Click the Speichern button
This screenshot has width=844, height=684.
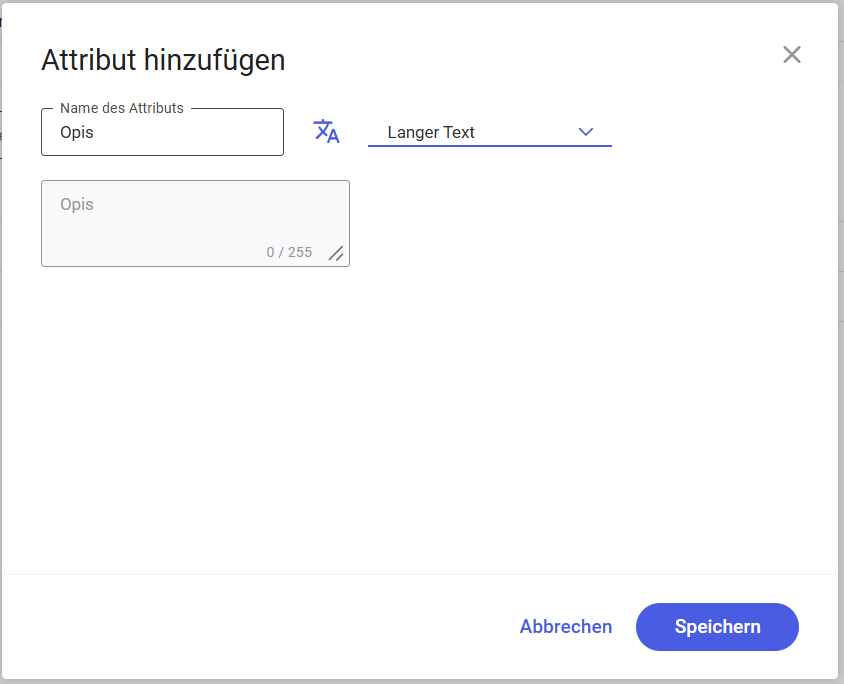click(717, 627)
